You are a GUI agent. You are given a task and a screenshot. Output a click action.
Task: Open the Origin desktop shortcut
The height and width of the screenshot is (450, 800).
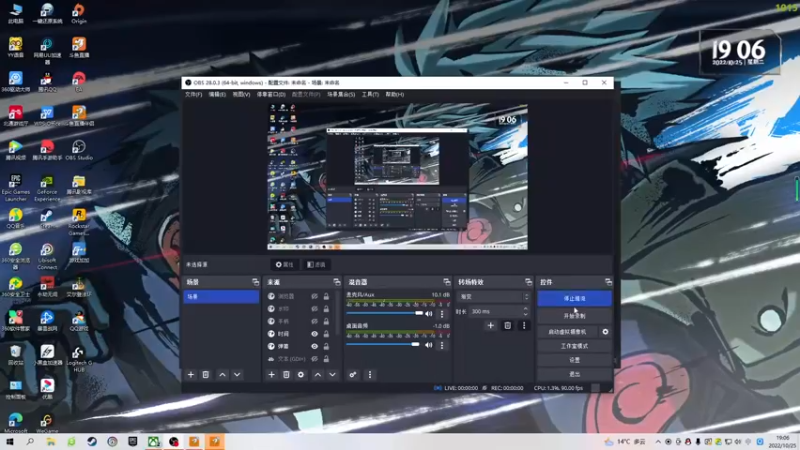79,14
